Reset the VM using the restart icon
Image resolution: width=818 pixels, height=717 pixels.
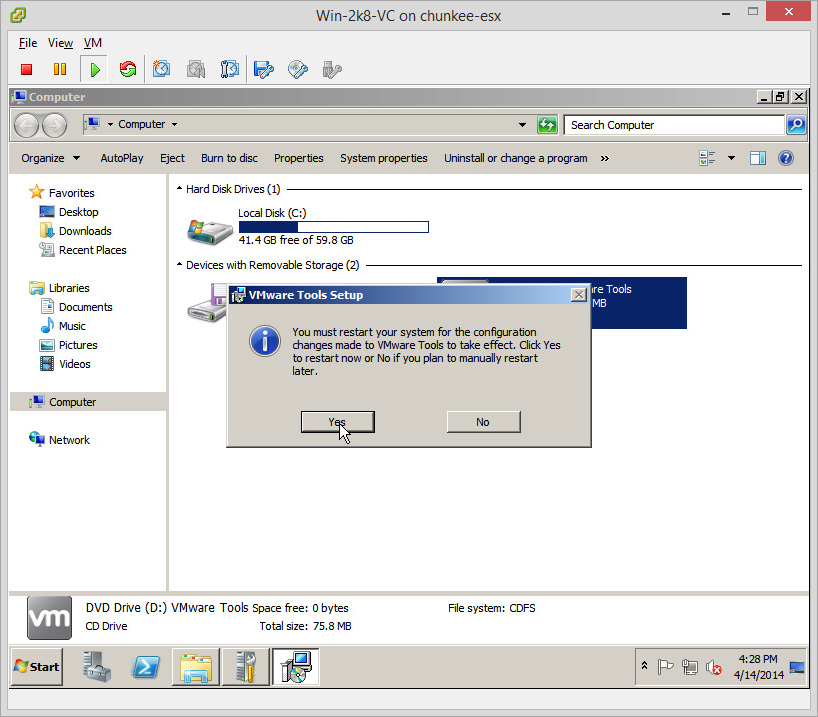(x=127, y=69)
